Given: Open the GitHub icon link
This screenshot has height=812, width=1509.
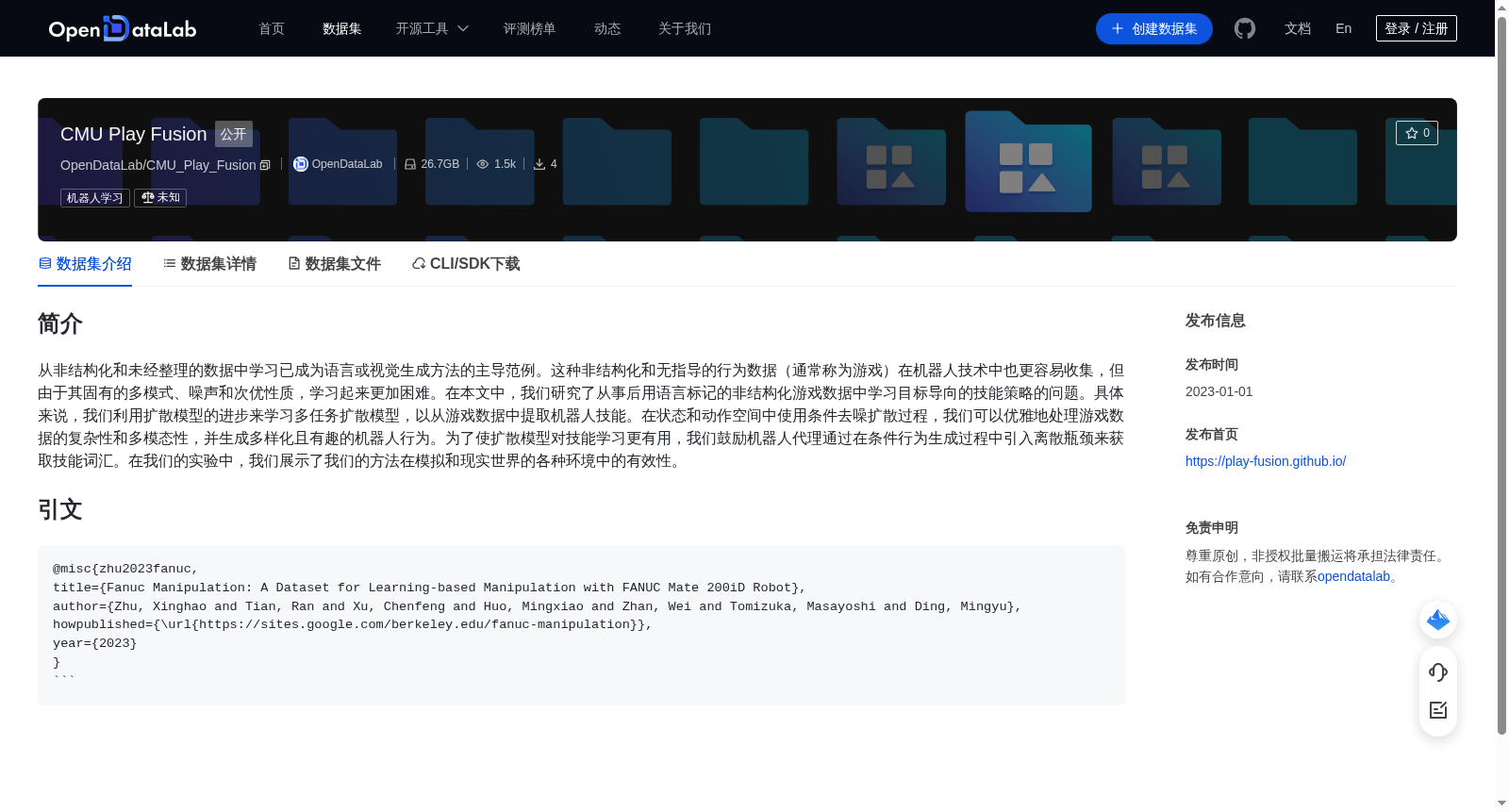Looking at the screenshot, I should click(1245, 28).
